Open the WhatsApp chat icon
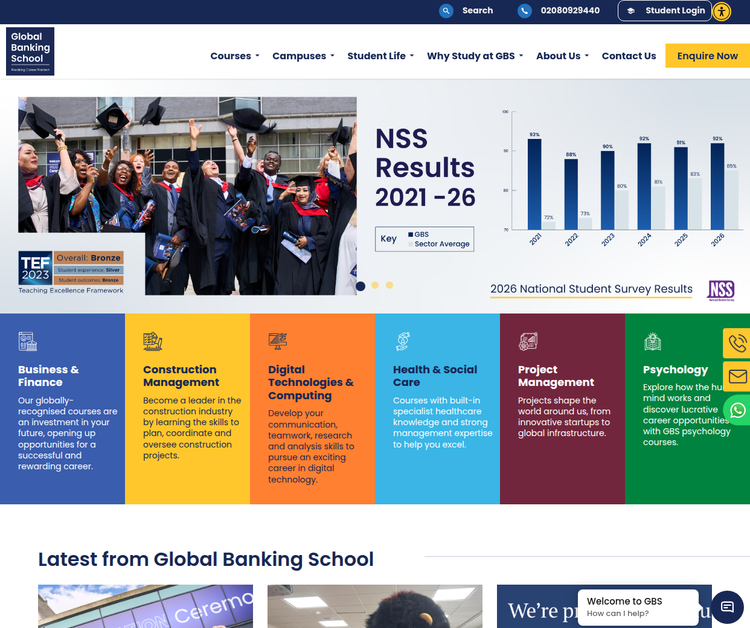The height and width of the screenshot is (628, 750). coord(737,410)
